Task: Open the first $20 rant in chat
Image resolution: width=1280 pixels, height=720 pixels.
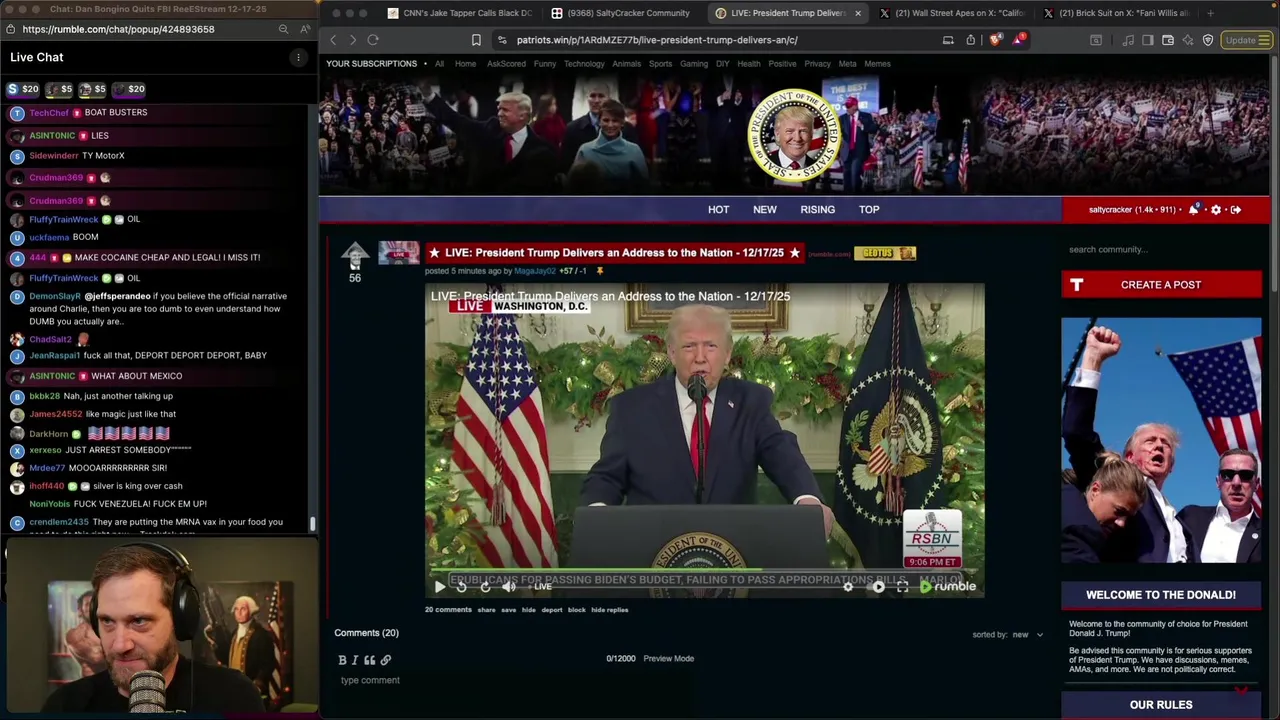Action: click(22, 89)
